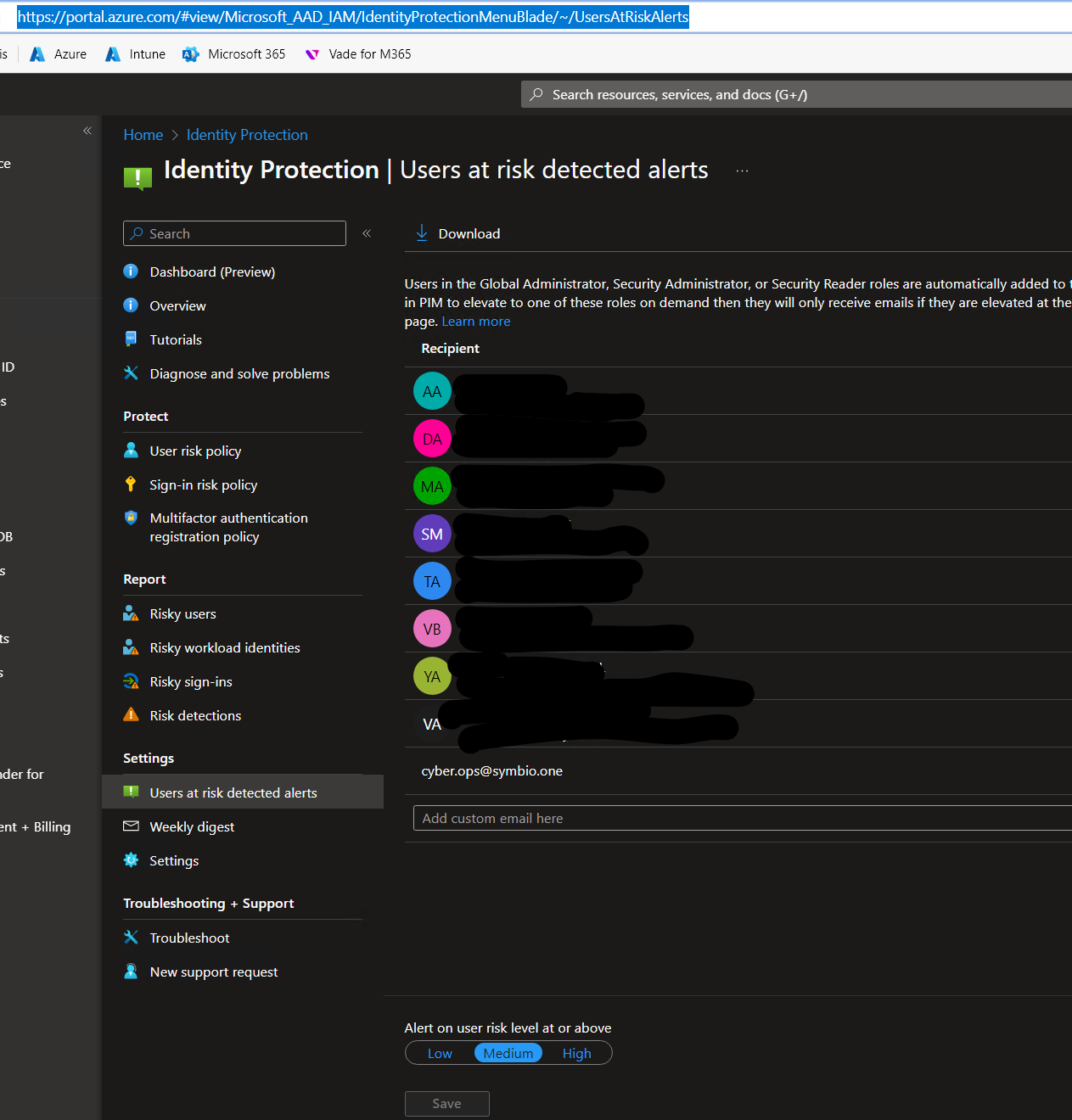This screenshot has width=1072, height=1120.
Task: Open the Intune bookmark
Action: click(135, 54)
